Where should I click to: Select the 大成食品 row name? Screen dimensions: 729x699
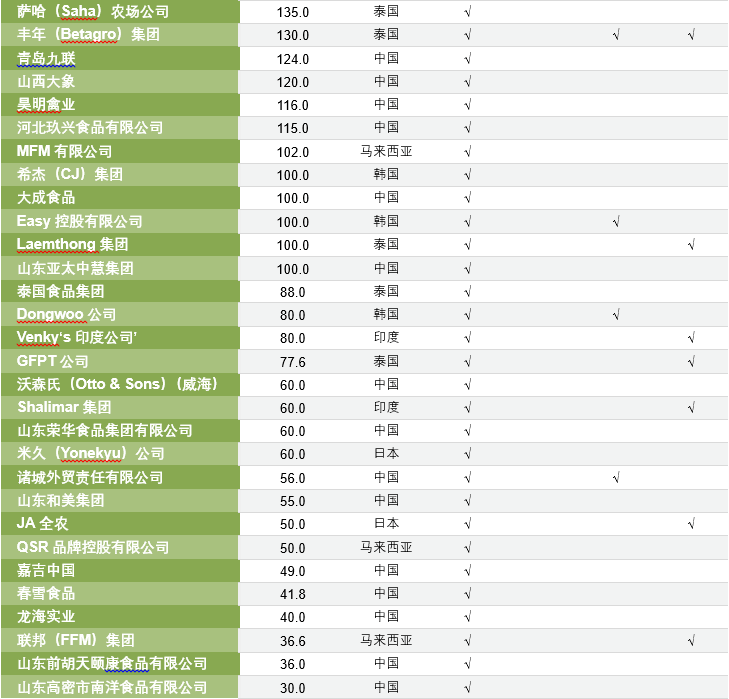(x=120, y=198)
